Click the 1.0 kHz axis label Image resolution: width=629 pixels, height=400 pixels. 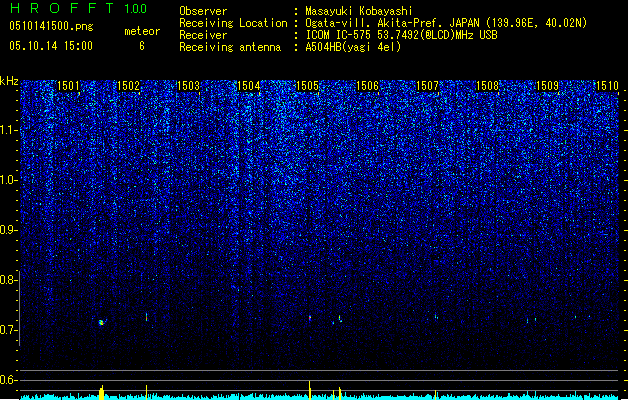8,180
